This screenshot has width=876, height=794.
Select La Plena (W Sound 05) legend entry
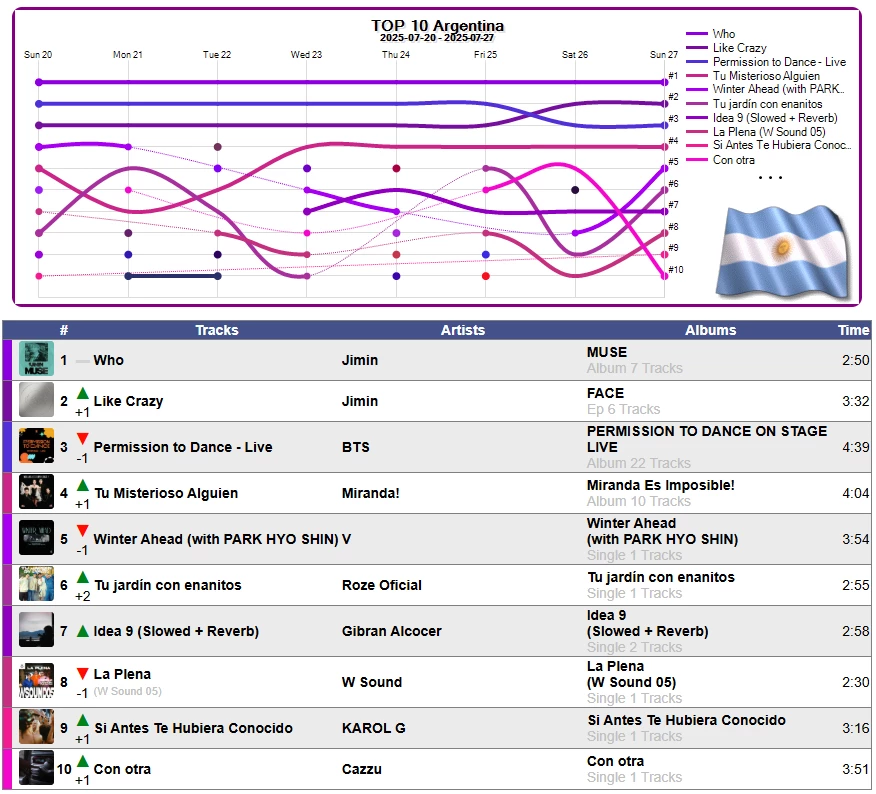tap(769, 131)
